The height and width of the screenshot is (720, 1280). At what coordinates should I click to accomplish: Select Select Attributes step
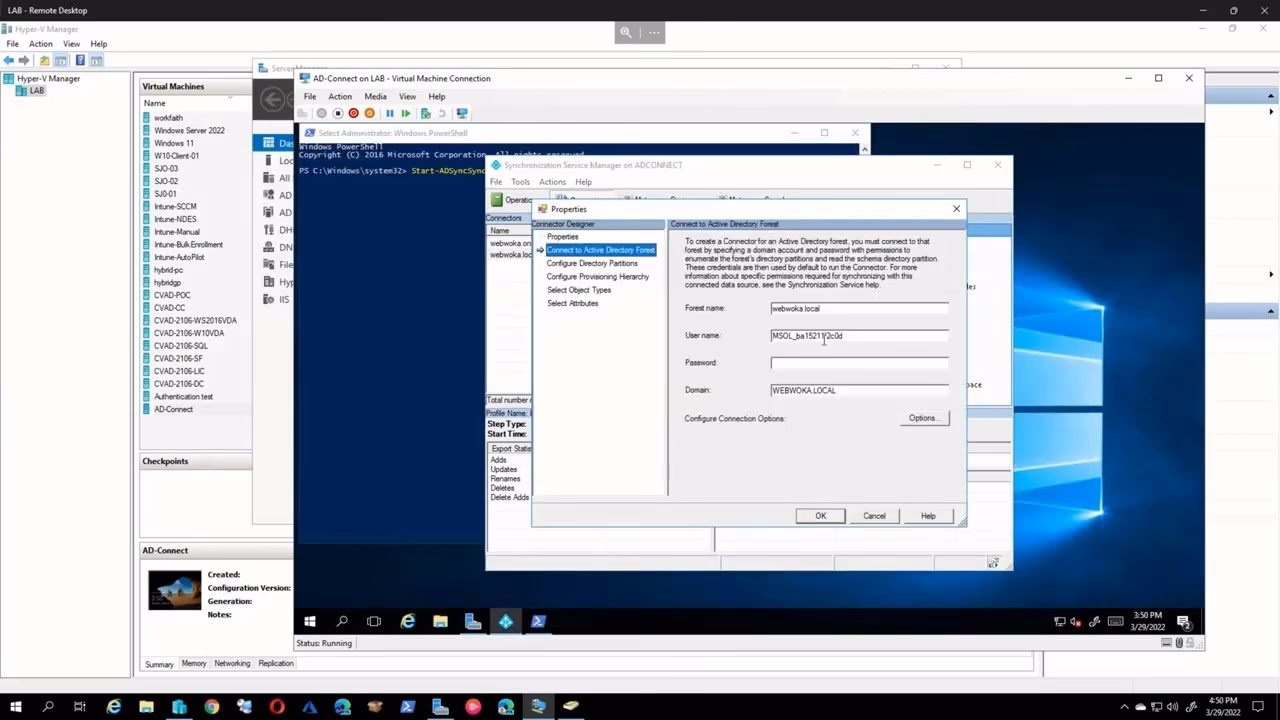pyautogui.click(x=573, y=303)
